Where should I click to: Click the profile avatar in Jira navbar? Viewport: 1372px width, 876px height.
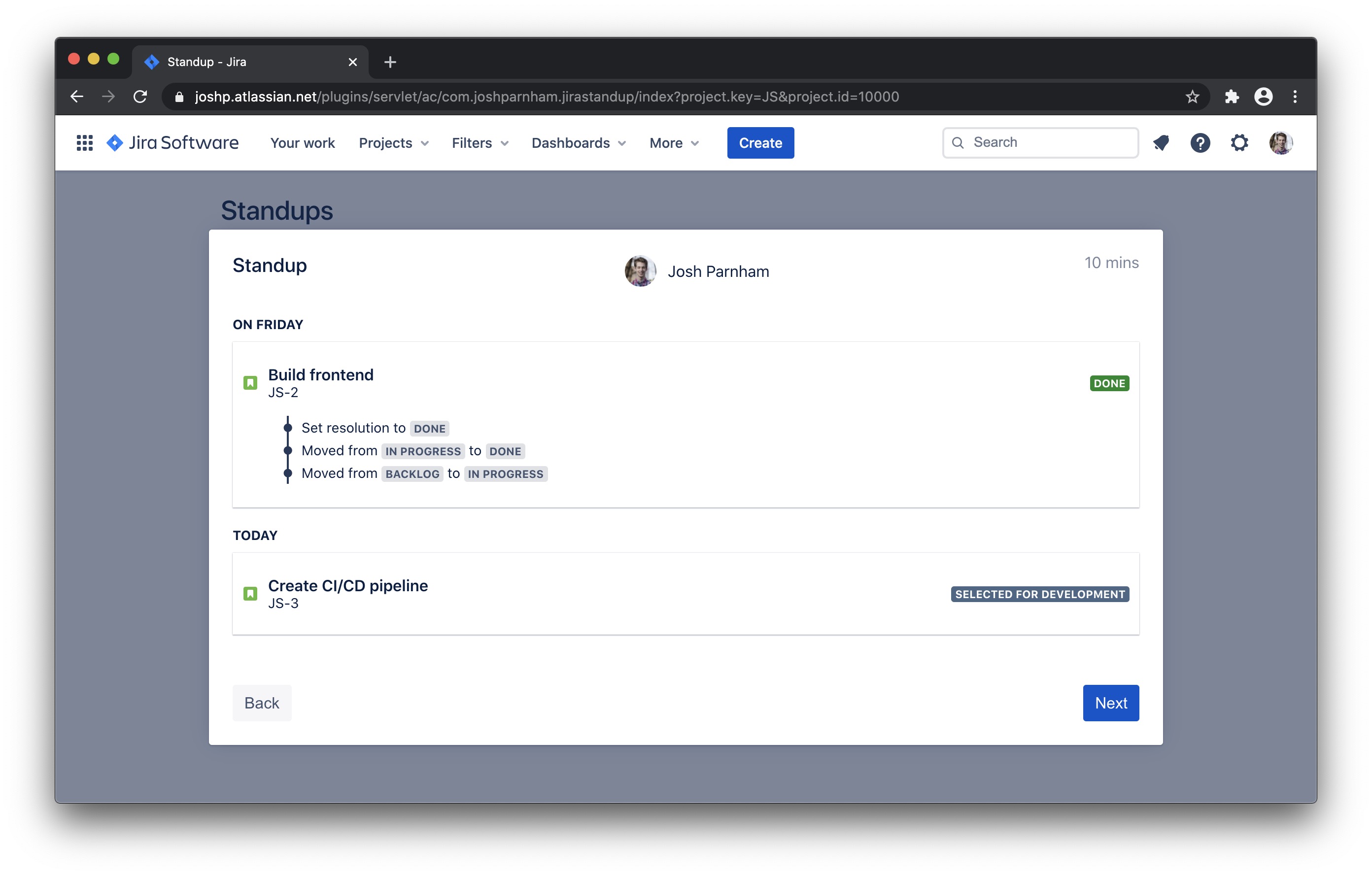1280,142
